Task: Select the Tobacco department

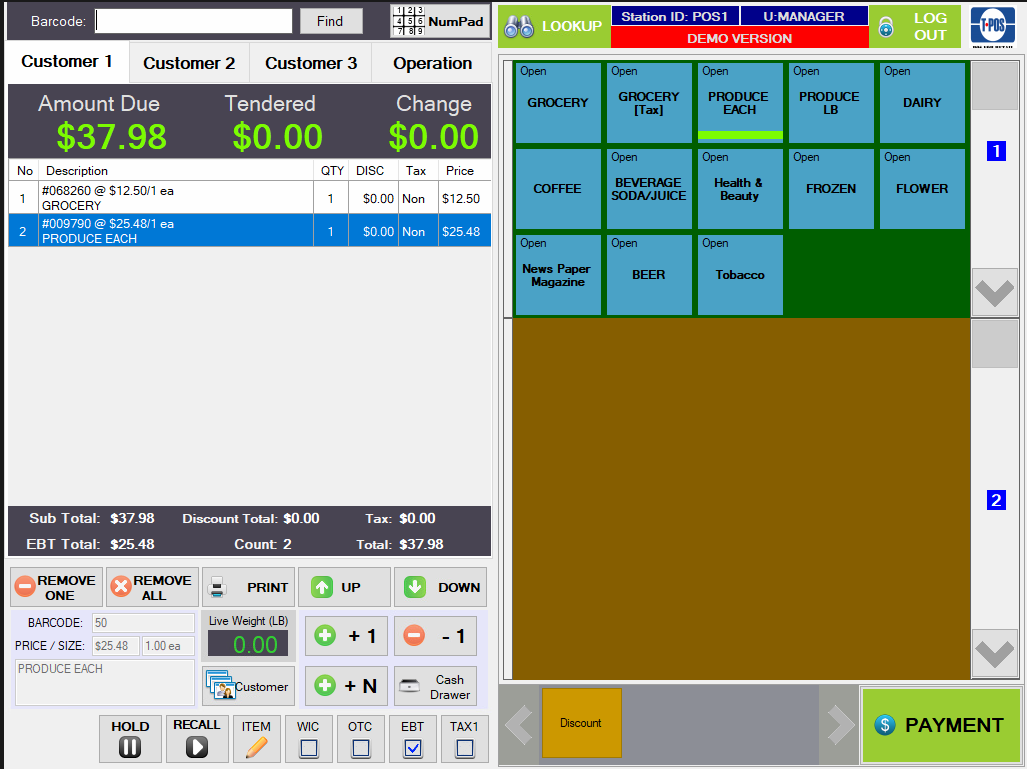Action: coord(740,275)
